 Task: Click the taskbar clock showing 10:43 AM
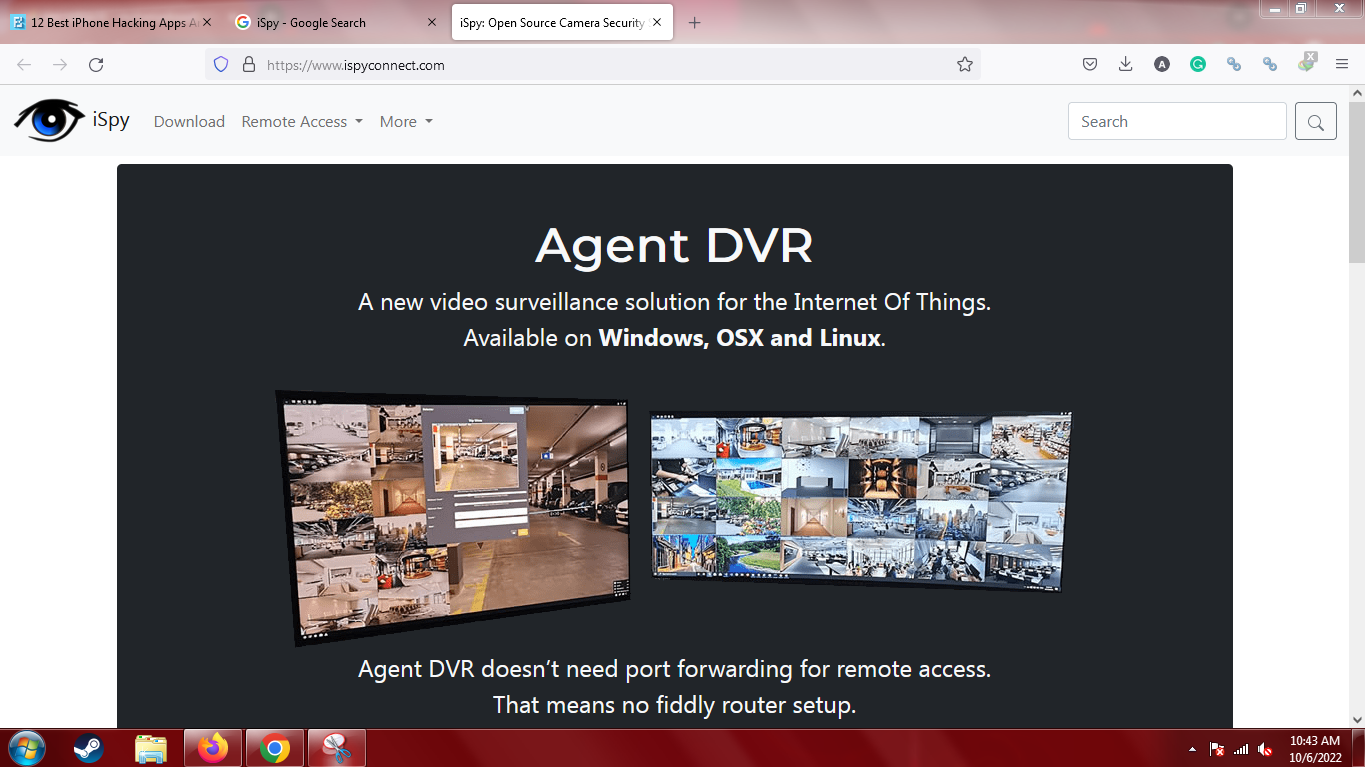[1315, 749]
